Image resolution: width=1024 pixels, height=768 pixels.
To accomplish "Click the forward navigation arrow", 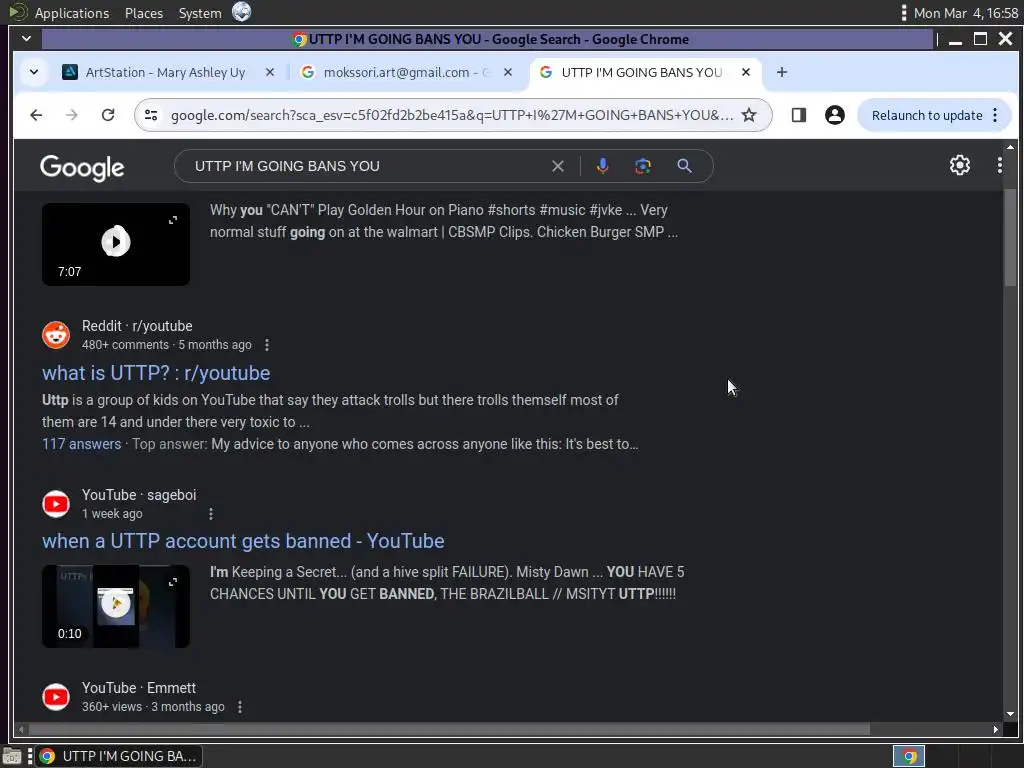I will 72,115.
